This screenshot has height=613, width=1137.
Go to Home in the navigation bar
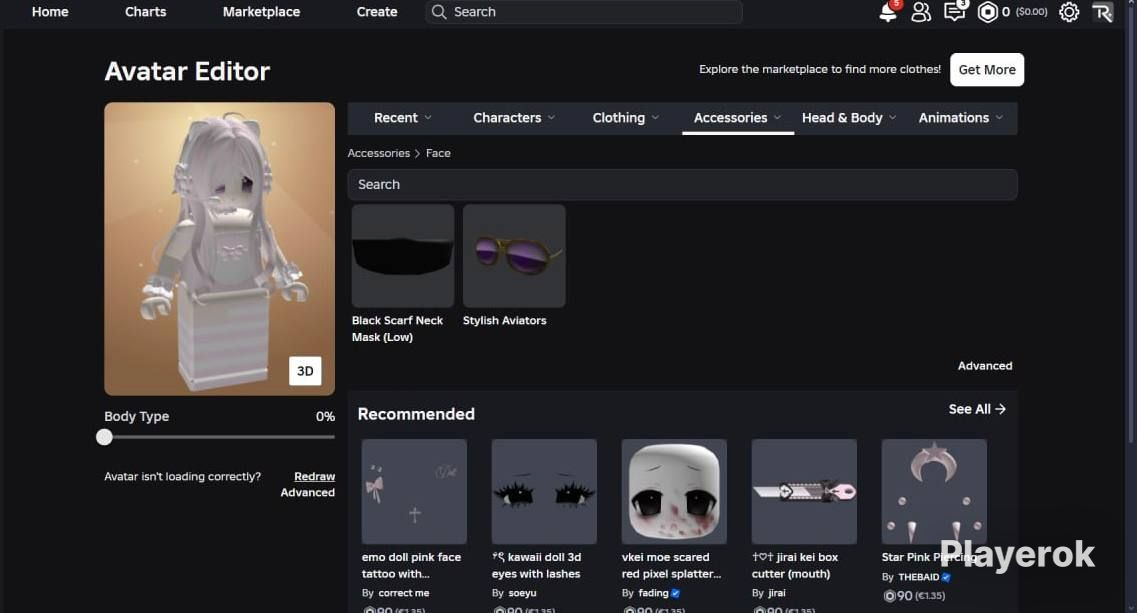[50, 12]
